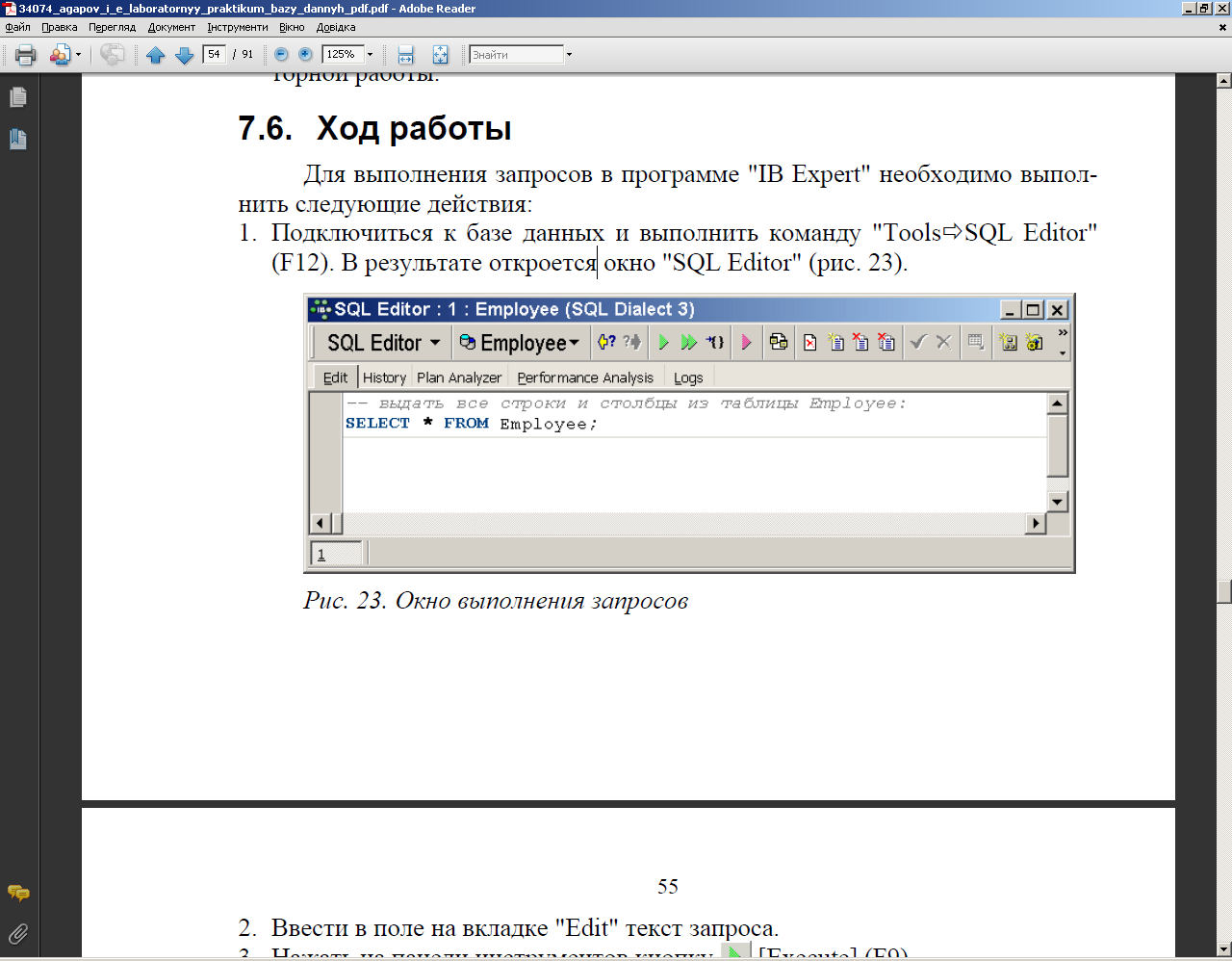1232x961 pixels.
Task: Click the double green arrow in figure
Action: [688, 342]
